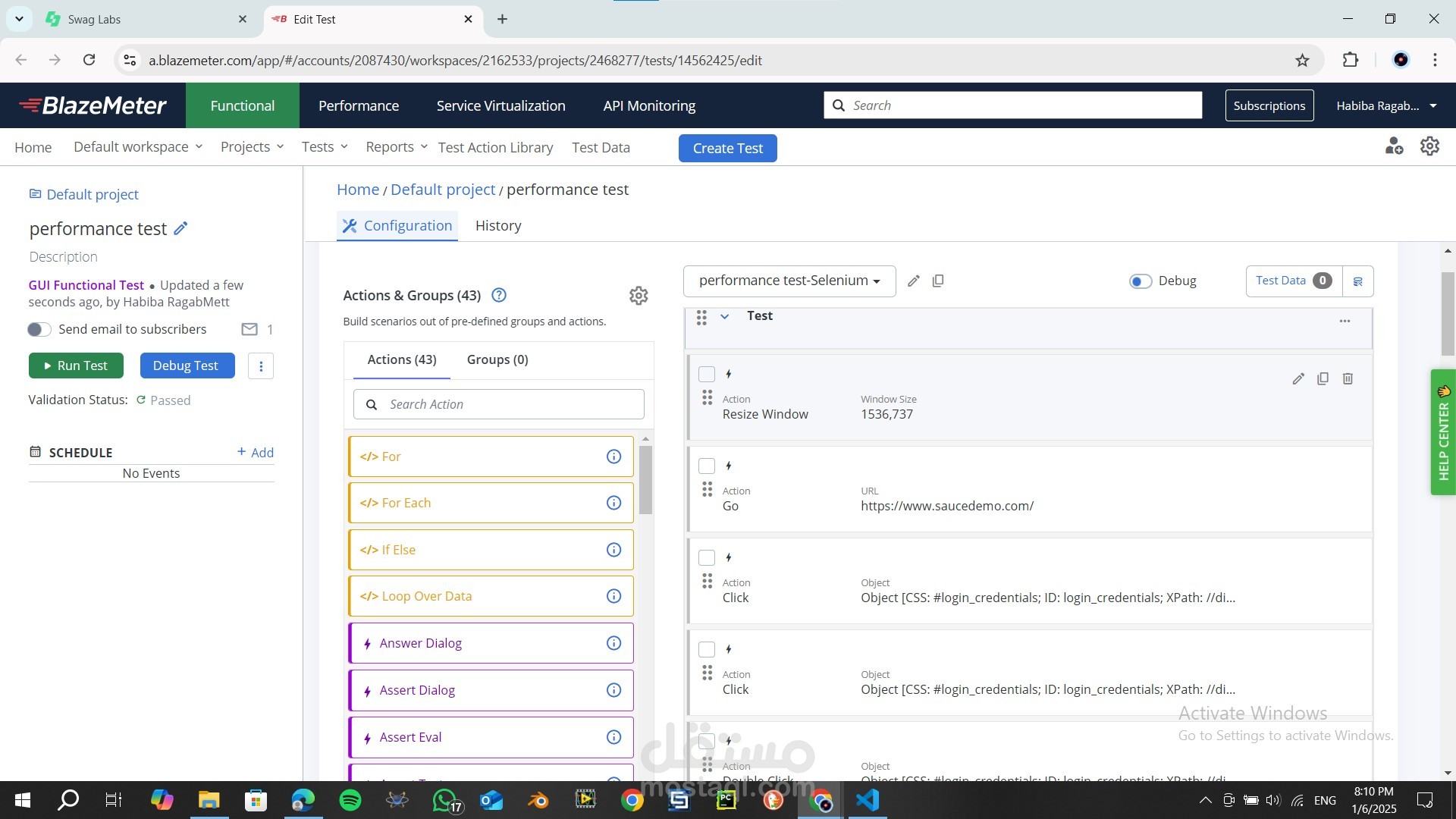Click the Create Test button
Image resolution: width=1456 pixels, height=819 pixels.
click(727, 149)
